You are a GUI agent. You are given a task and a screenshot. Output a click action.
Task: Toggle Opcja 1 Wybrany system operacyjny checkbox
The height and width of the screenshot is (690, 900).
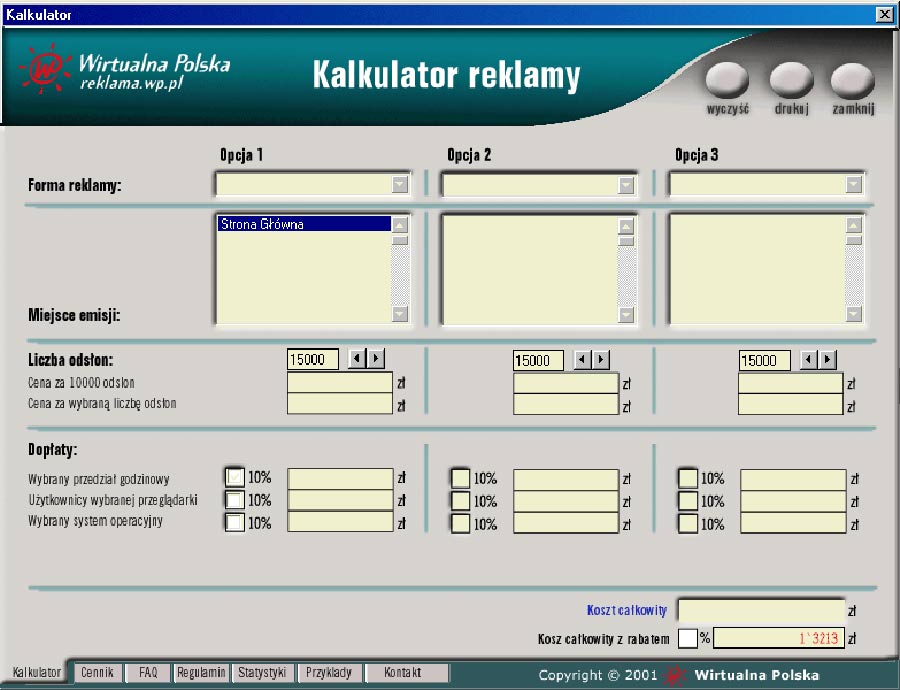pyautogui.click(x=234, y=522)
